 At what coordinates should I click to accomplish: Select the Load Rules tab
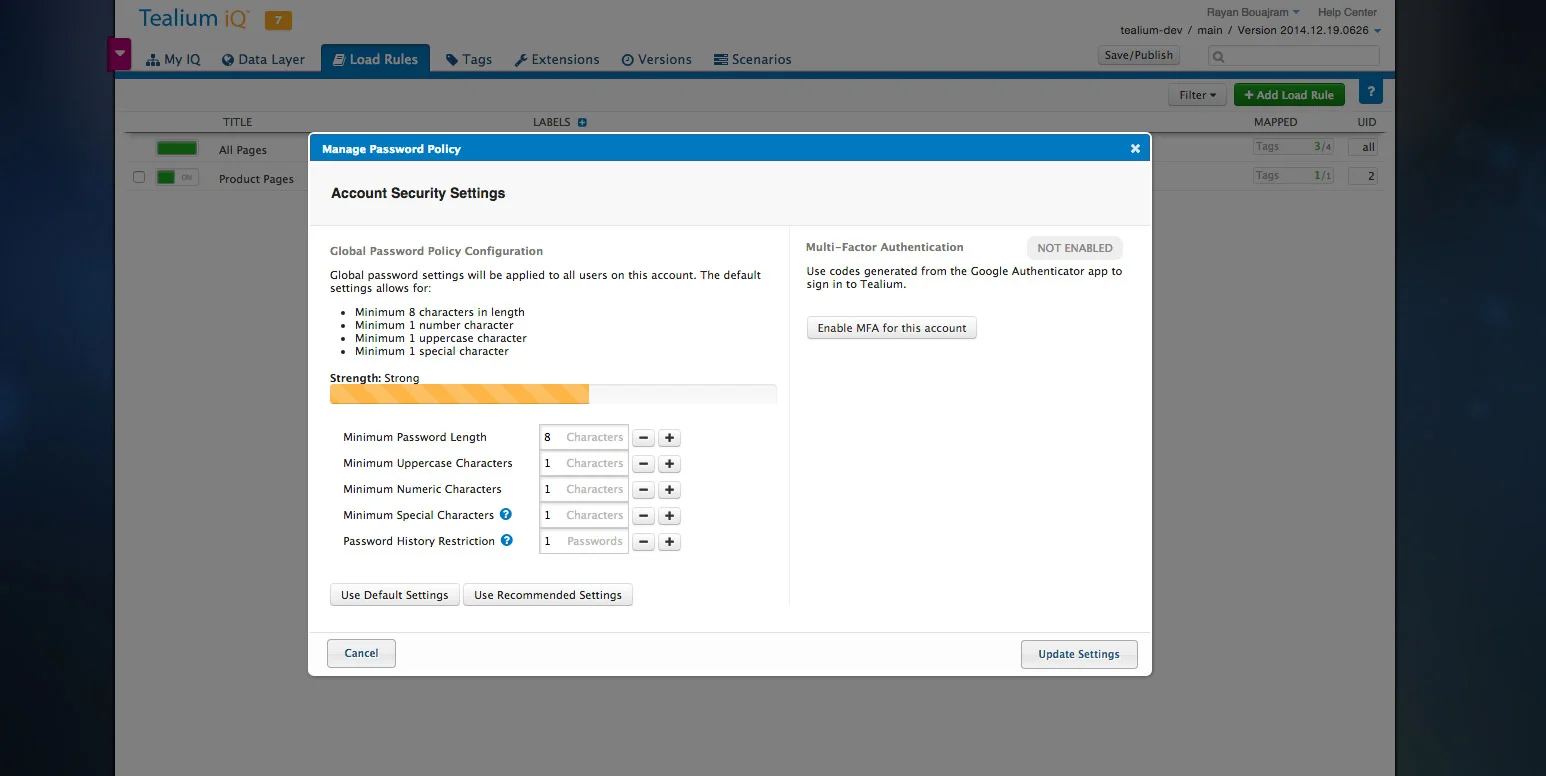(376, 59)
